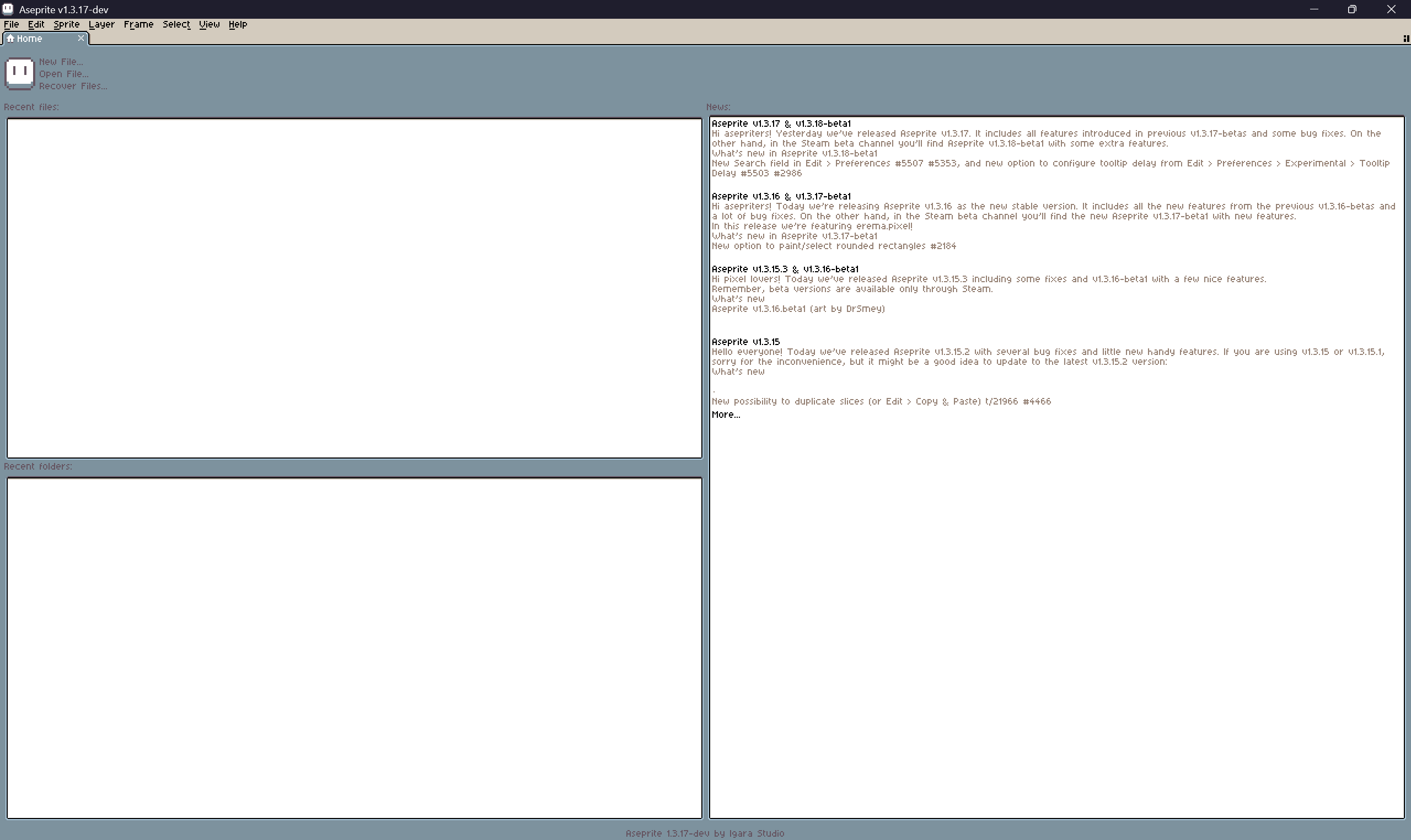Open the 'Aseprite v1.3.15.3 & v1.3.16-beta1' news headline
Image resolution: width=1411 pixels, height=840 pixels.
pyautogui.click(x=785, y=269)
